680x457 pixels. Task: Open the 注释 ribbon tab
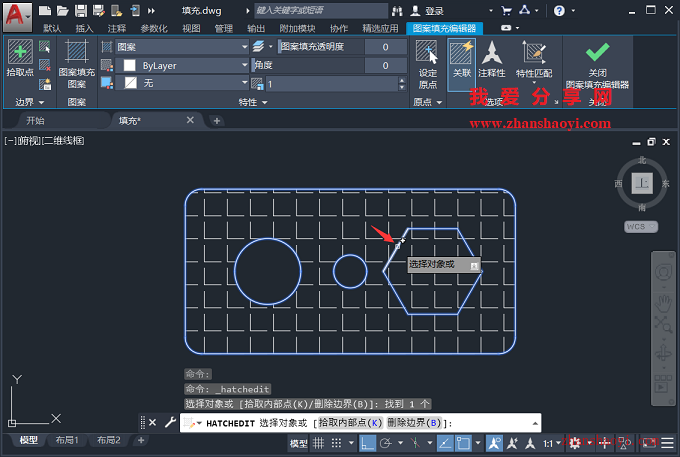point(117,29)
